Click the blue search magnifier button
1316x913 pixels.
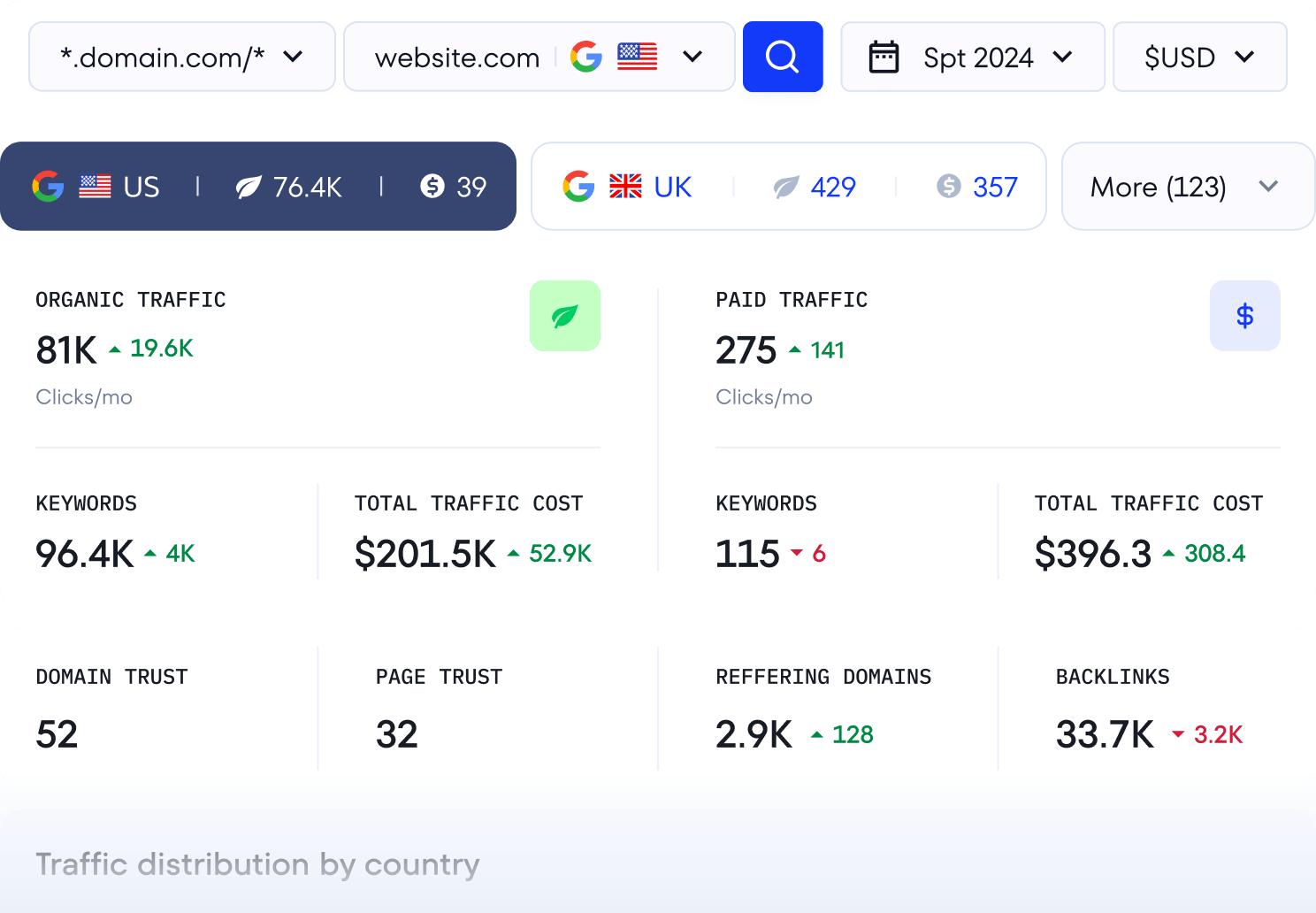pos(783,57)
